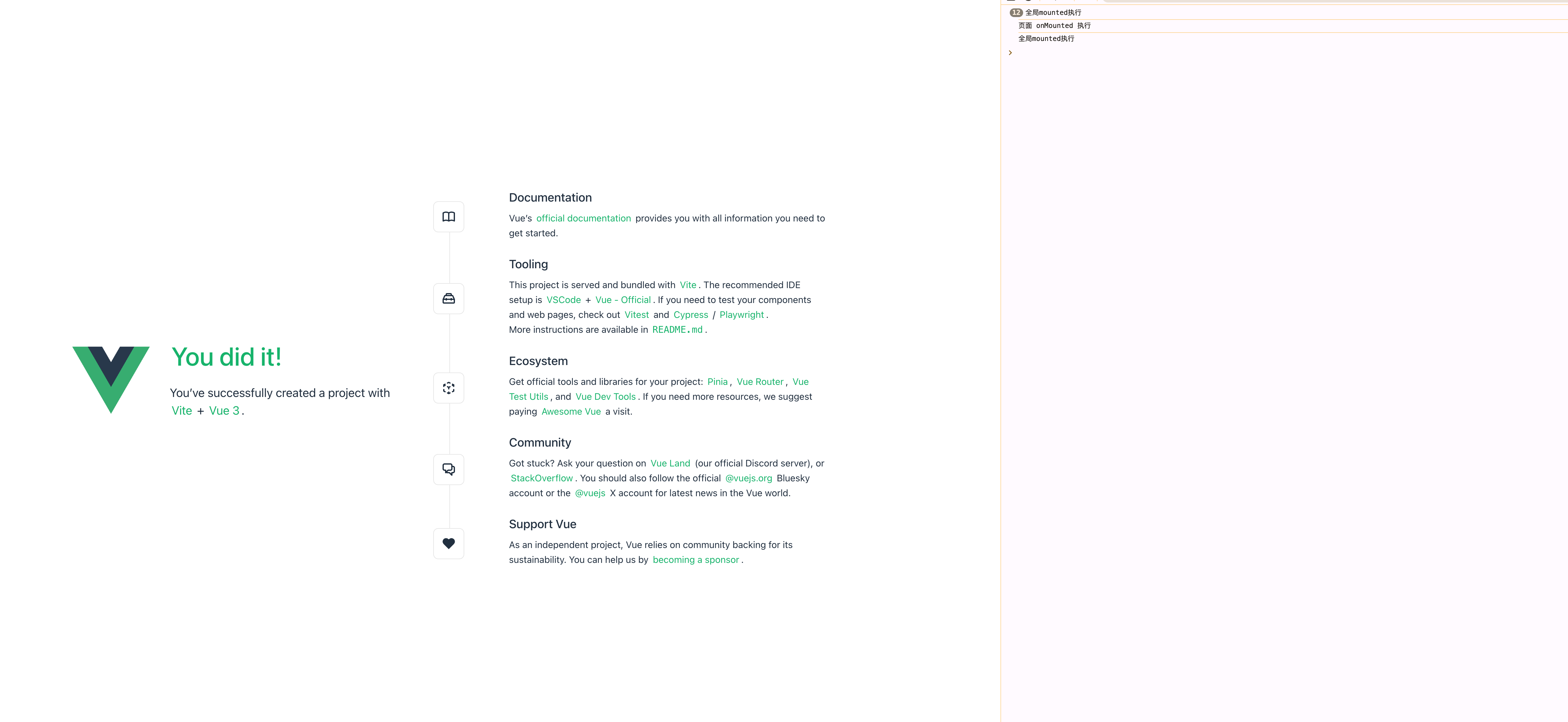
Task: Click the Community chat bubbles icon
Action: (x=449, y=469)
